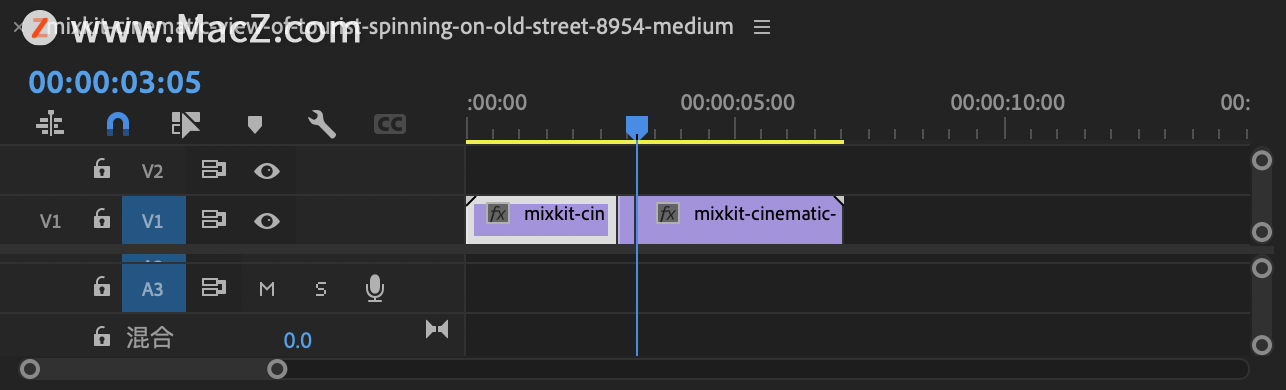Hide the V2 track with eye icon

(266, 171)
